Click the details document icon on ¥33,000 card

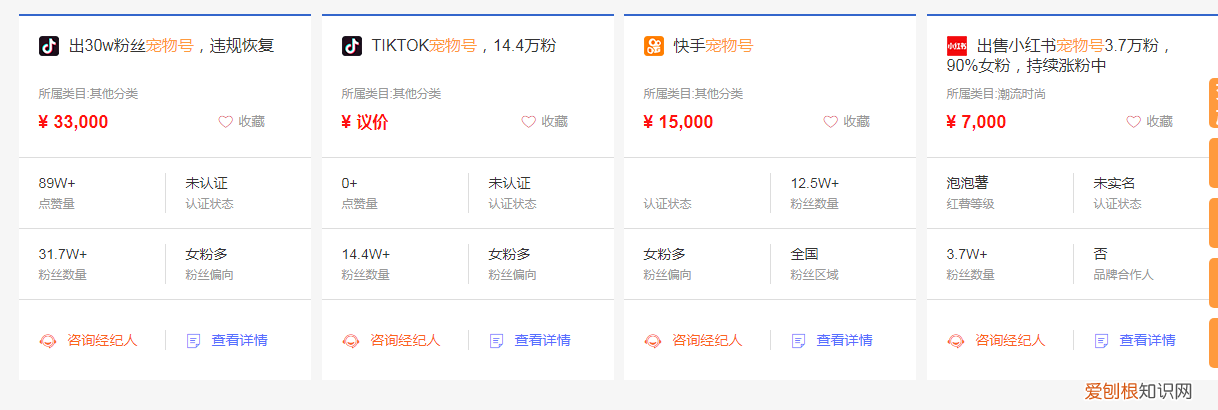tap(194, 341)
